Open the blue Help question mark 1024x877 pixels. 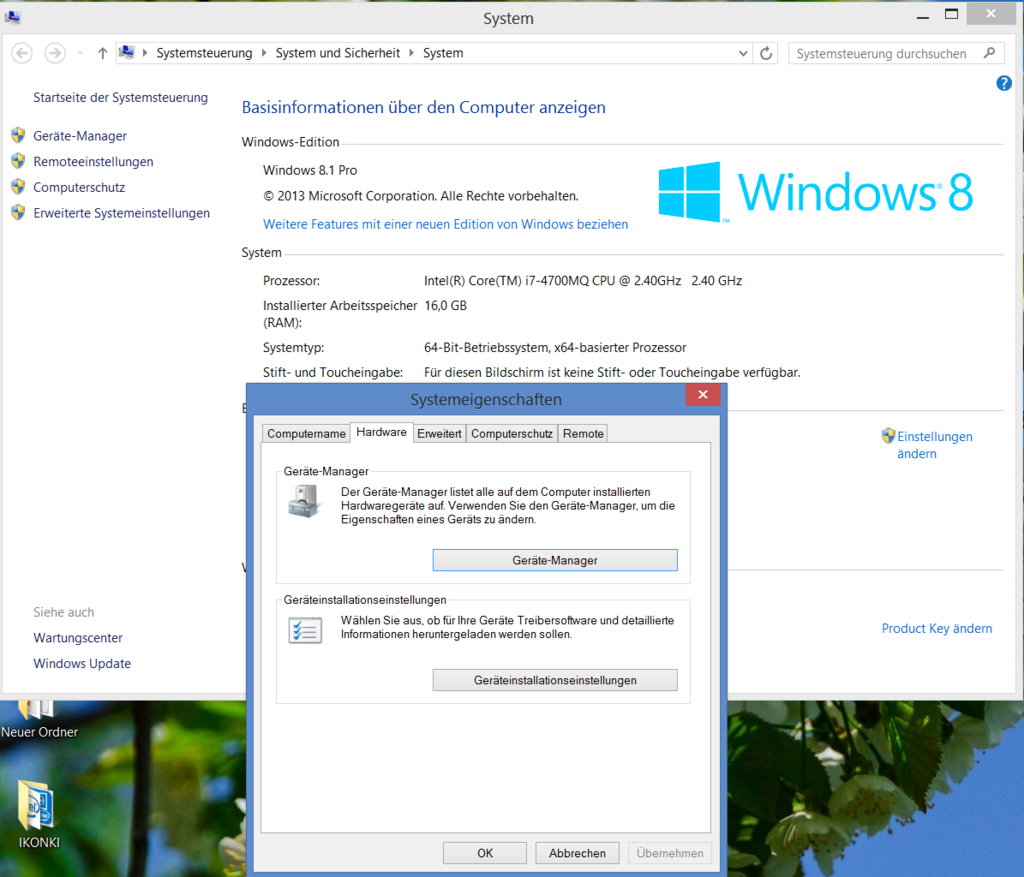(1004, 83)
